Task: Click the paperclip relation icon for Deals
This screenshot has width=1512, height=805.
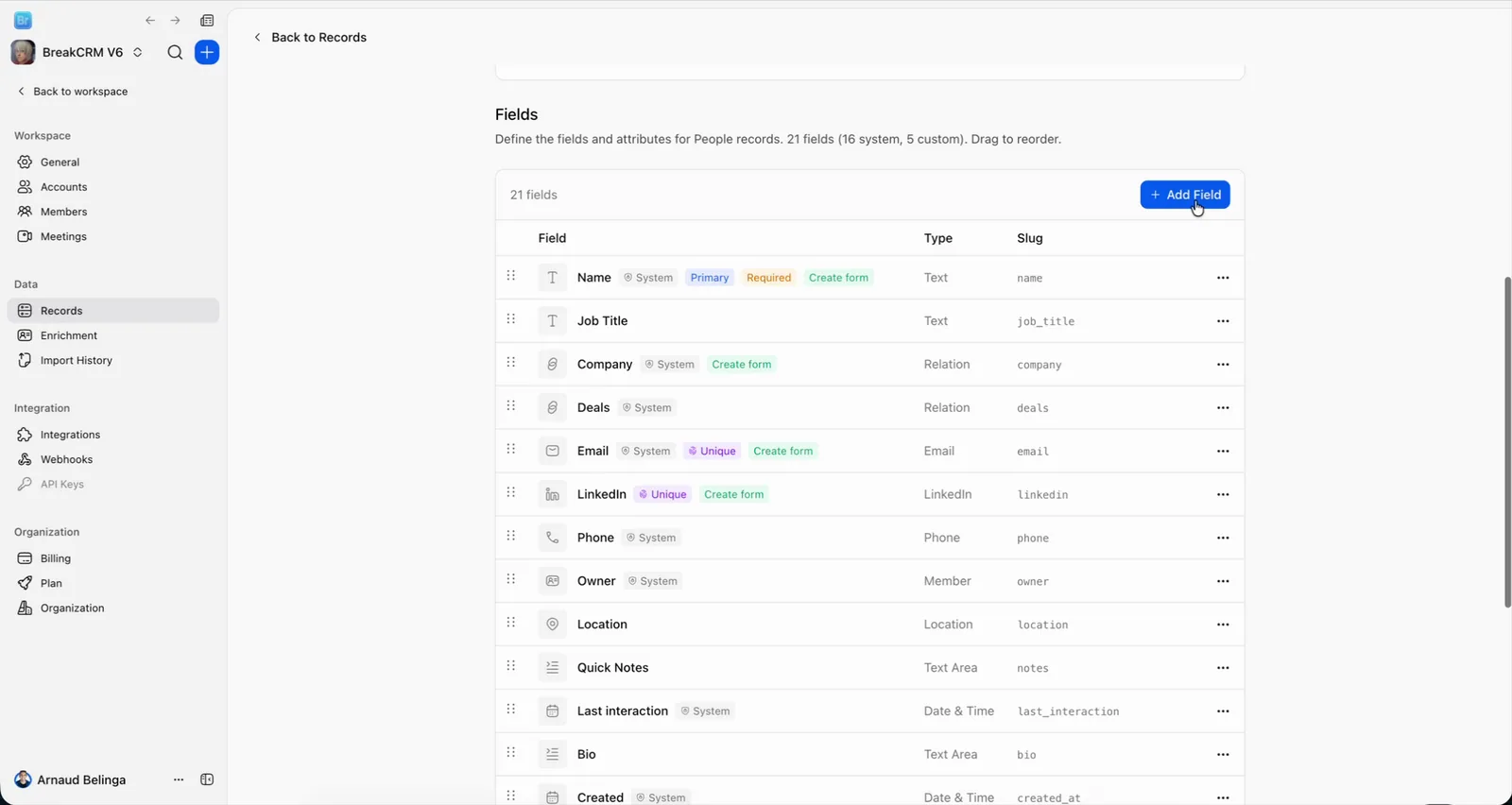Action: 553,407
